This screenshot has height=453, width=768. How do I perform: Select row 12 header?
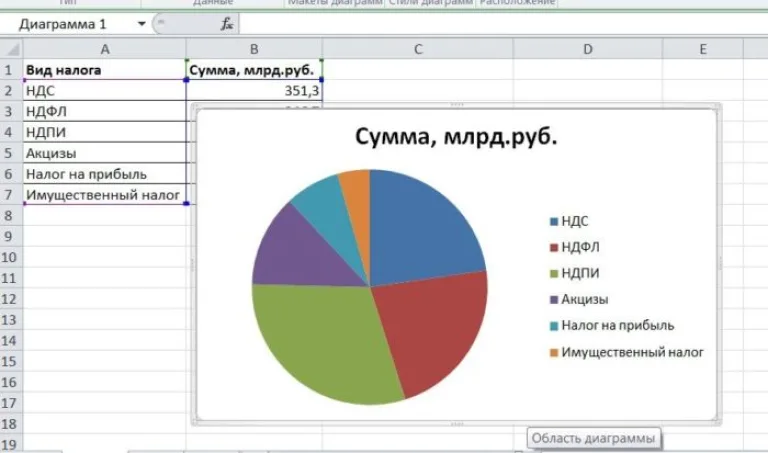[9, 299]
